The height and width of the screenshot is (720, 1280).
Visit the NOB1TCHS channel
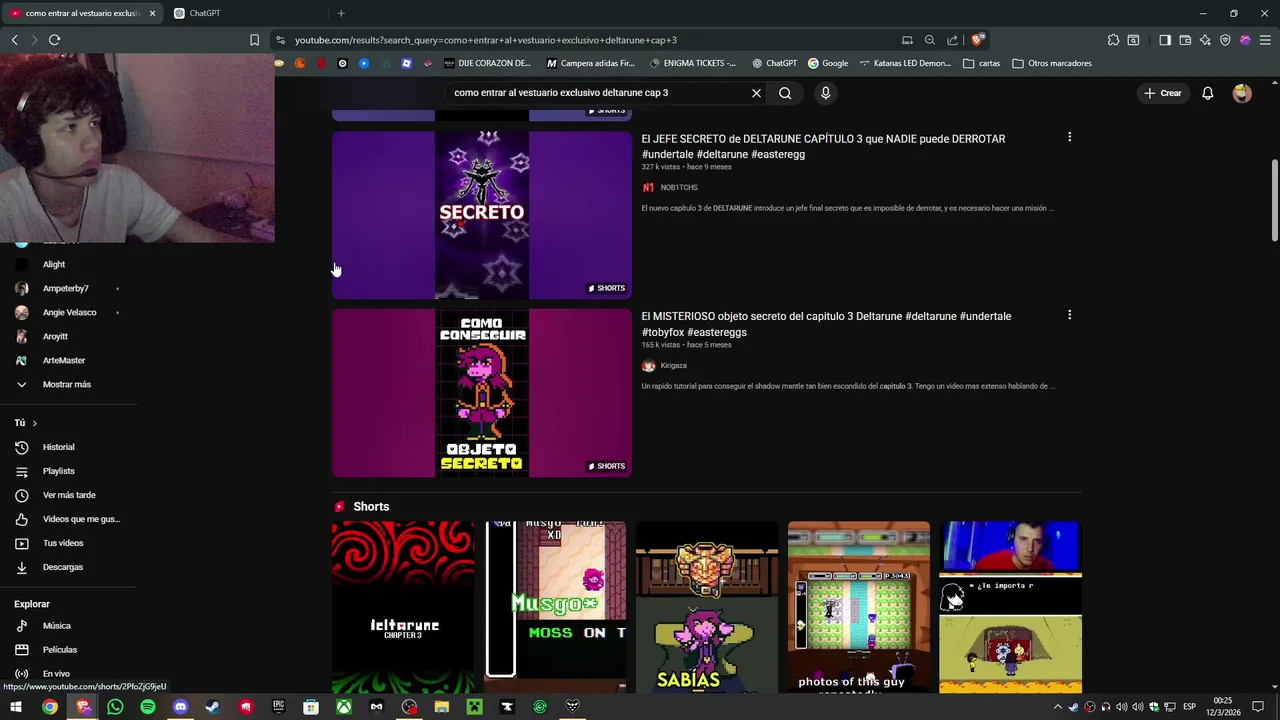679,187
